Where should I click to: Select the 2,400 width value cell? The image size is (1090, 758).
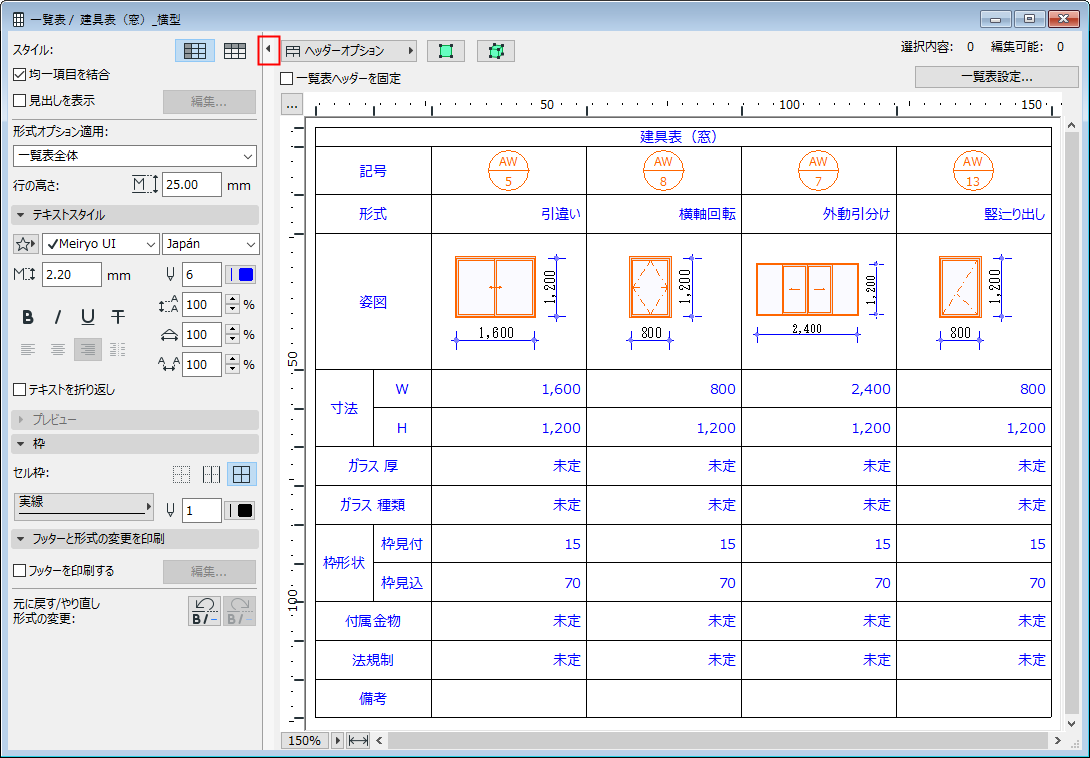[819, 389]
